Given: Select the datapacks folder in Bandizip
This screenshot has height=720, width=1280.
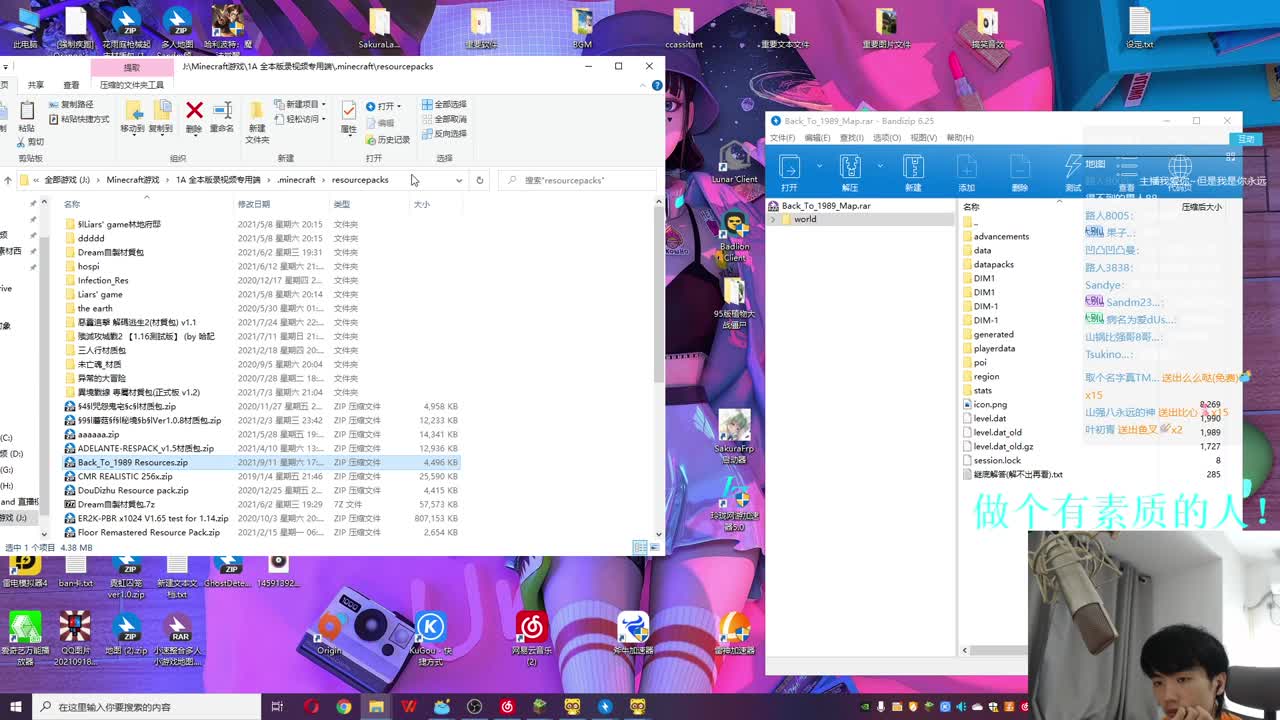Looking at the screenshot, I should pyautogui.click(x=994, y=264).
